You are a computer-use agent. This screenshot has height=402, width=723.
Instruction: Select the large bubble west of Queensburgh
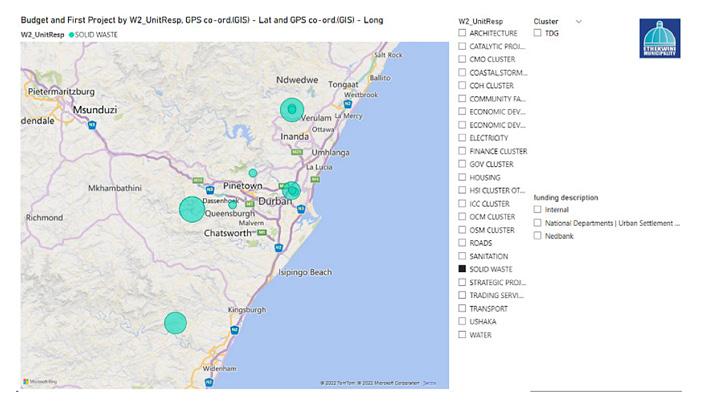pyautogui.click(x=192, y=209)
